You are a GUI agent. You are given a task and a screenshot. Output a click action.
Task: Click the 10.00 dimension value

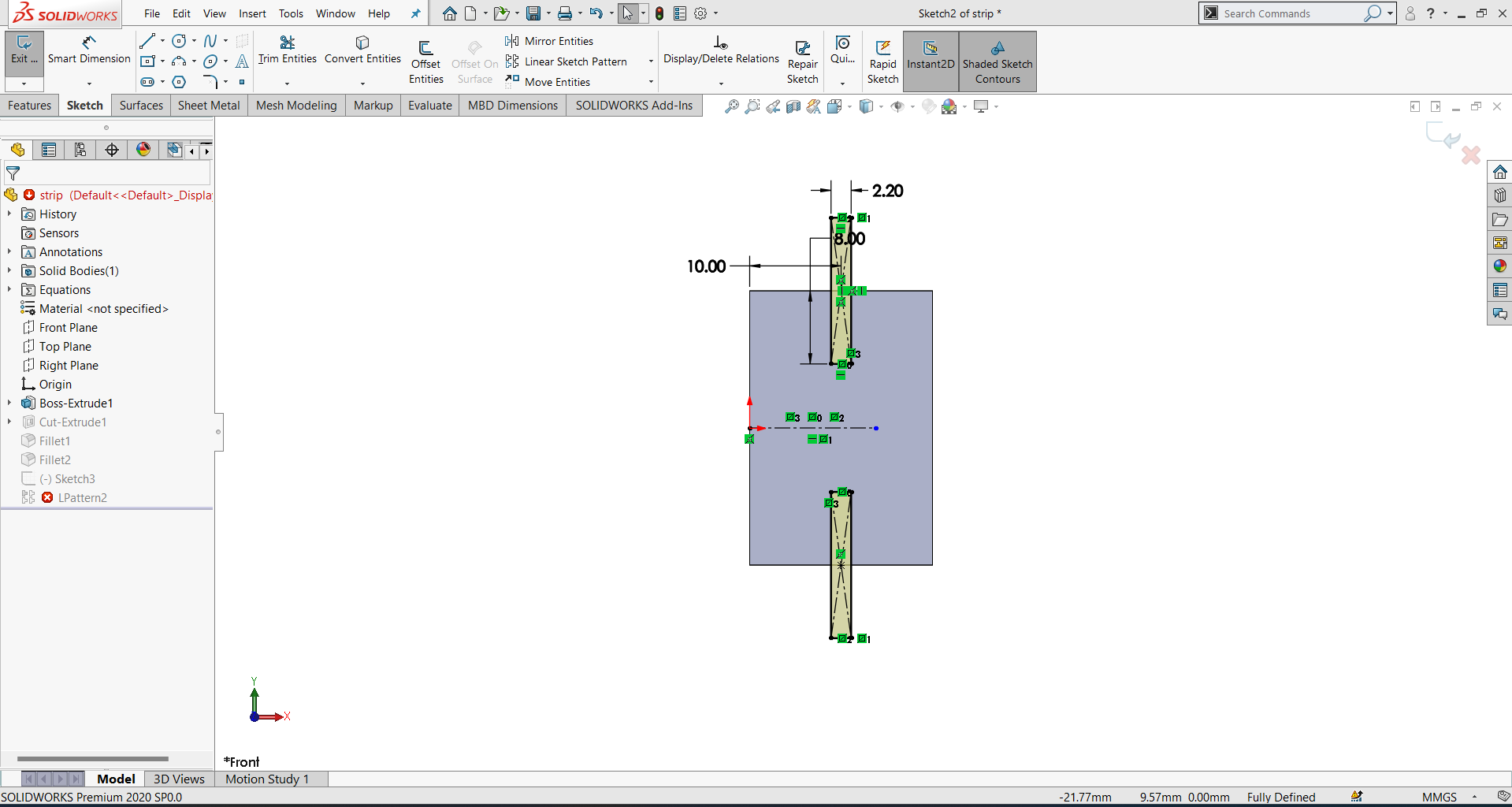click(x=706, y=266)
